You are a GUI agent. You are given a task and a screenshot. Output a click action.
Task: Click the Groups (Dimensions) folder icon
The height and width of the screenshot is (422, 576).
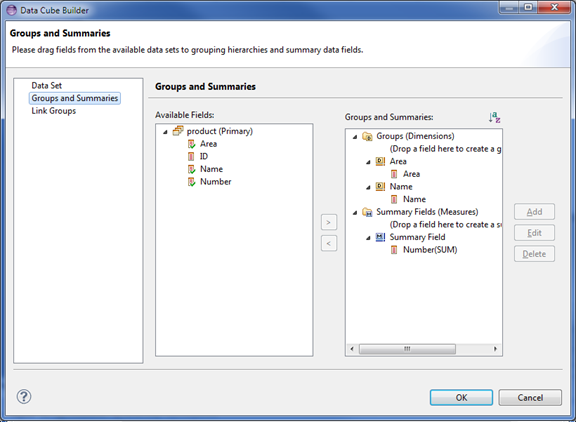[367, 136]
